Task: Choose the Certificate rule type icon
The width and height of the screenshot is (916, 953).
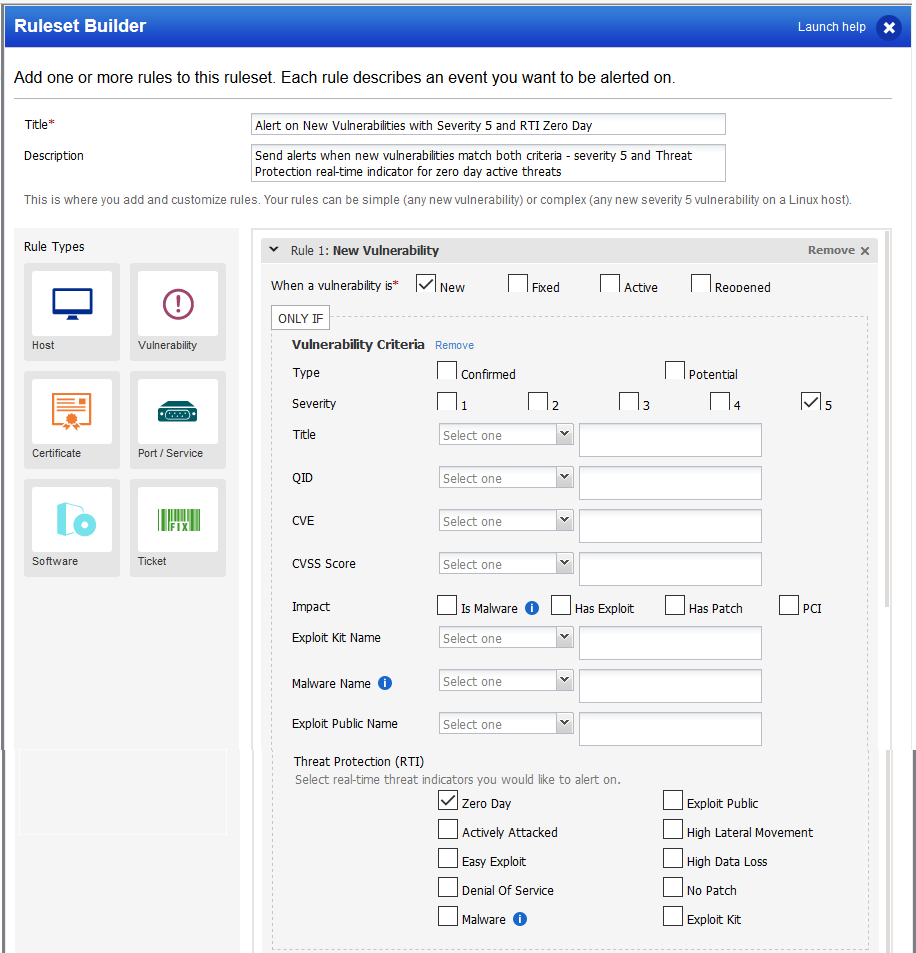Action: pyautogui.click(x=72, y=411)
